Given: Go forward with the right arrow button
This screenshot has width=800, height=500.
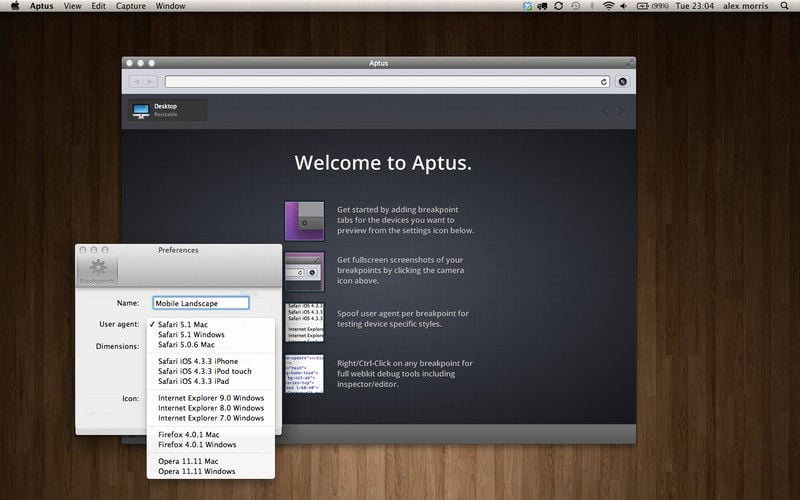Looking at the screenshot, I should (150, 82).
